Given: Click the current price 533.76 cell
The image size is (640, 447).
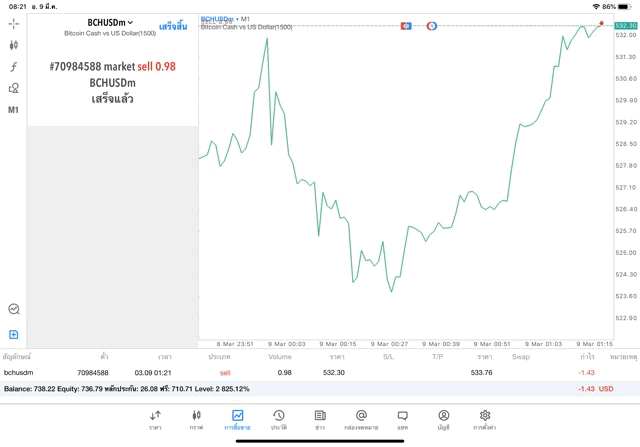Looking at the screenshot, I should 482,373.
